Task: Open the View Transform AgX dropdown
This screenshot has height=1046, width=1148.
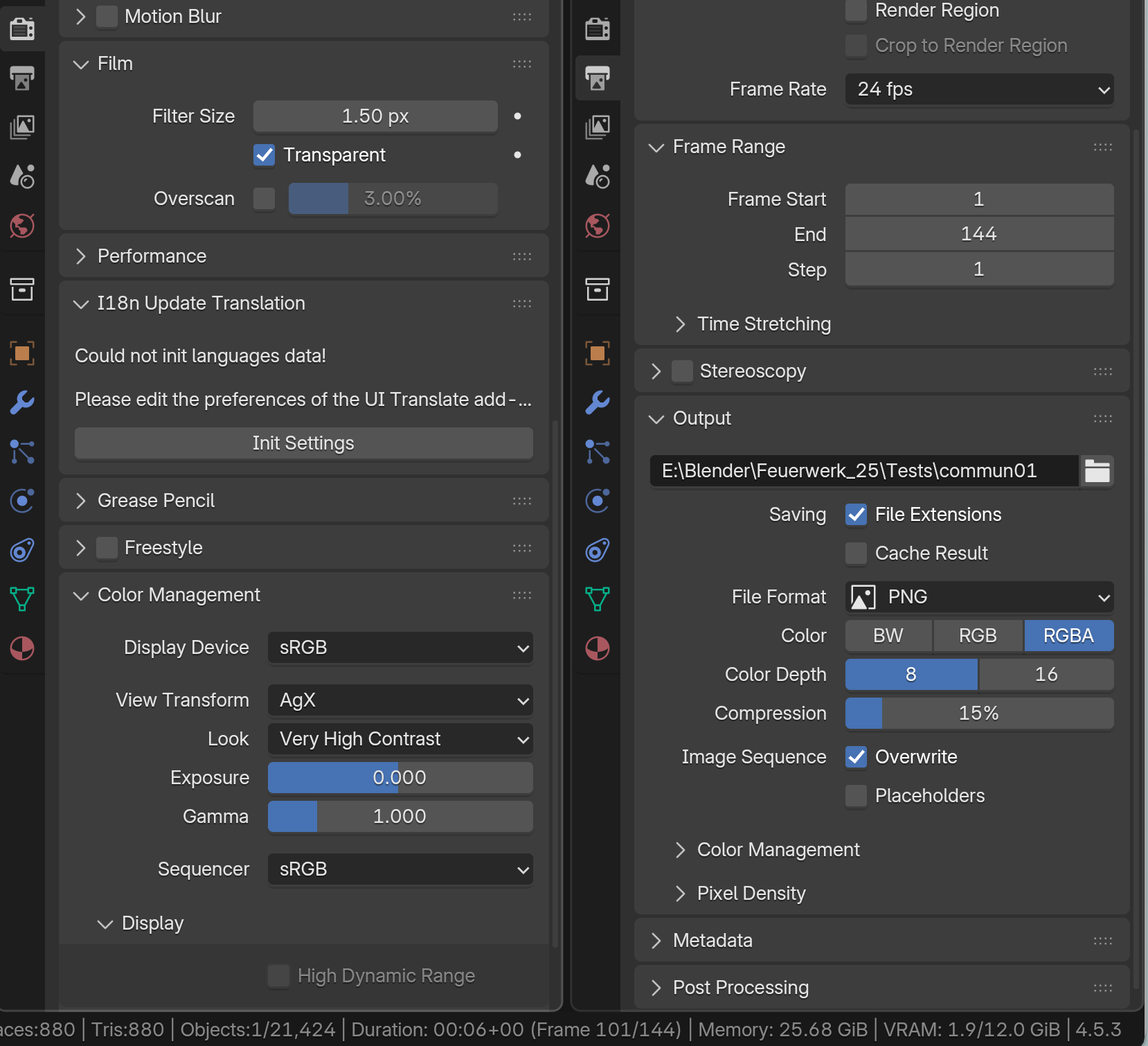Action: [x=400, y=700]
